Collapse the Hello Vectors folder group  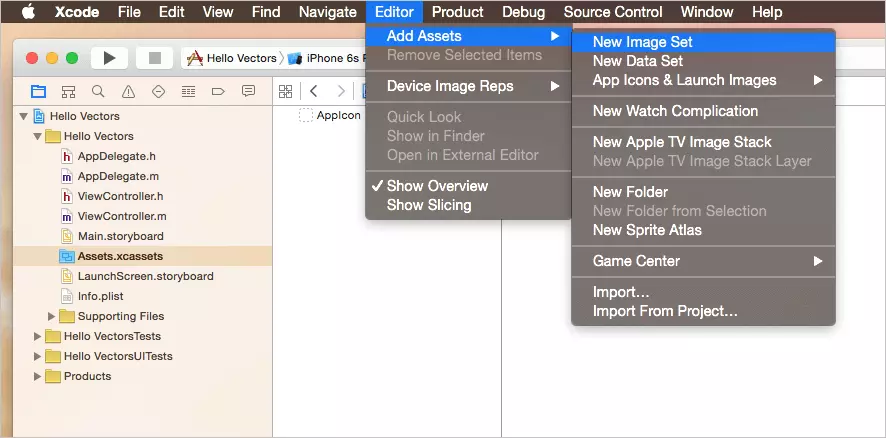tap(37, 136)
